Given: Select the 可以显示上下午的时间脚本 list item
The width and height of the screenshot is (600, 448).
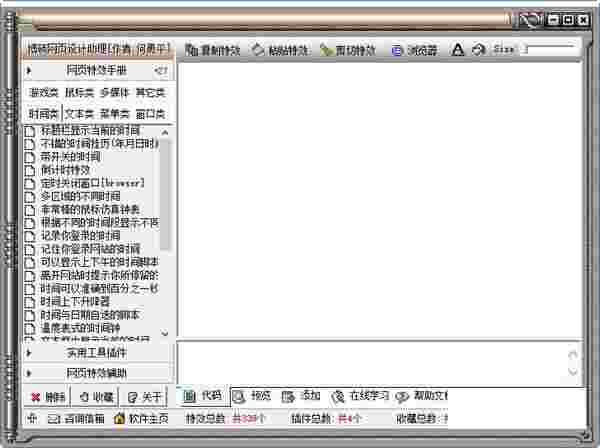Looking at the screenshot, I should [91, 262].
